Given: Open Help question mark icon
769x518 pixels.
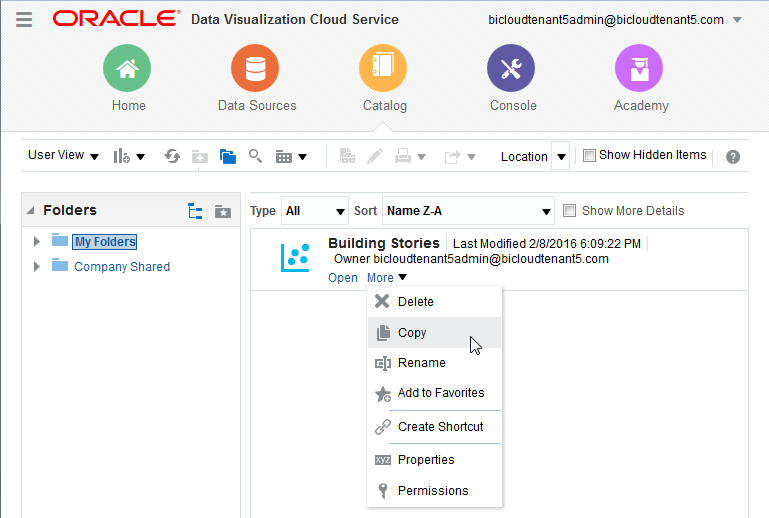Looking at the screenshot, I should tap(733, 157).
